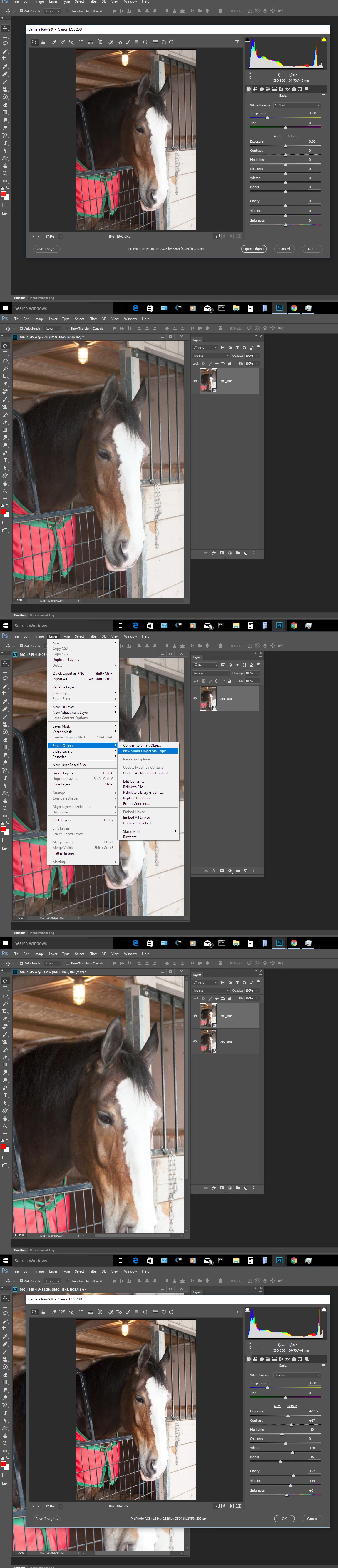338x1568 pixels.
Task: Click Default link in dialog with Exposure +0.35
Action: [292, 1406]
